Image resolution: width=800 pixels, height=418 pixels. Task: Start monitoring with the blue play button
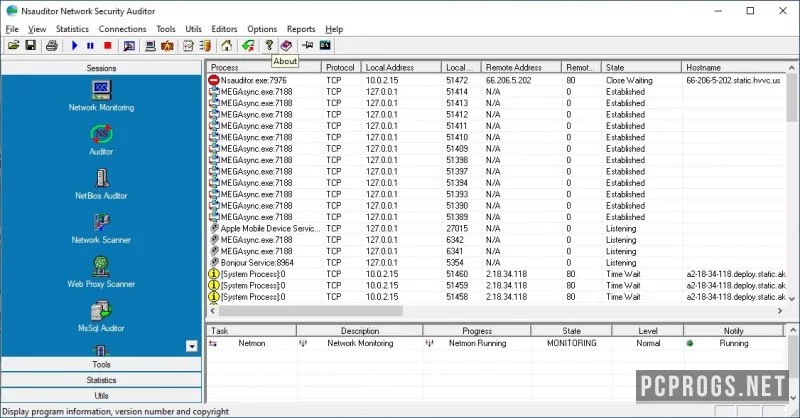coord(74,45)
